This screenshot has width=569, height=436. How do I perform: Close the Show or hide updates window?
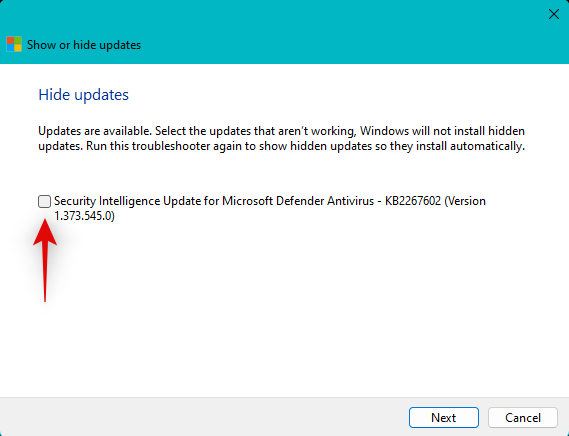pos(554,14)
